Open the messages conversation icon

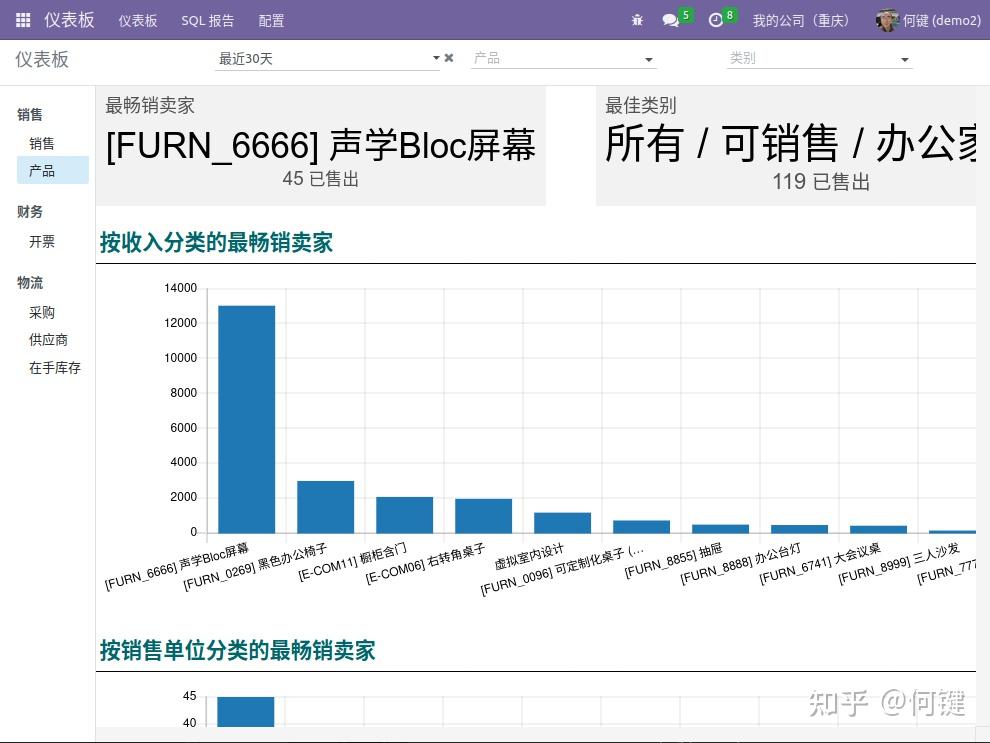(670, 20)
